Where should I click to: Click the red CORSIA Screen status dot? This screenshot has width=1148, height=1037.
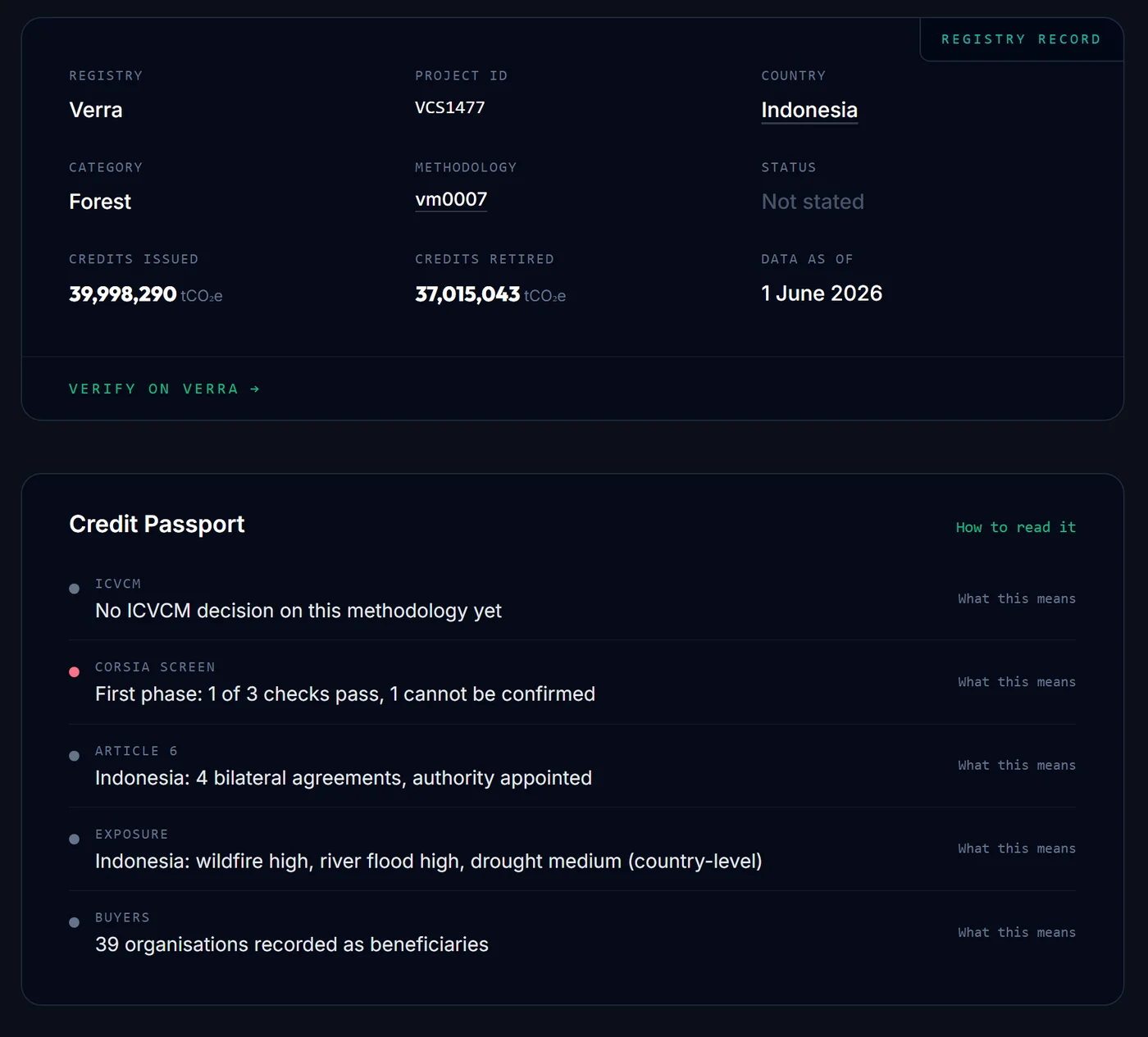point(74,672)
